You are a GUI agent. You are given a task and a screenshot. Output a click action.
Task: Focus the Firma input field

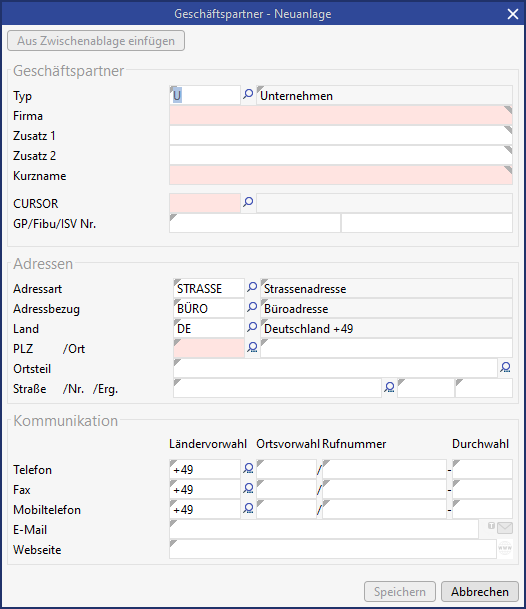341,115
